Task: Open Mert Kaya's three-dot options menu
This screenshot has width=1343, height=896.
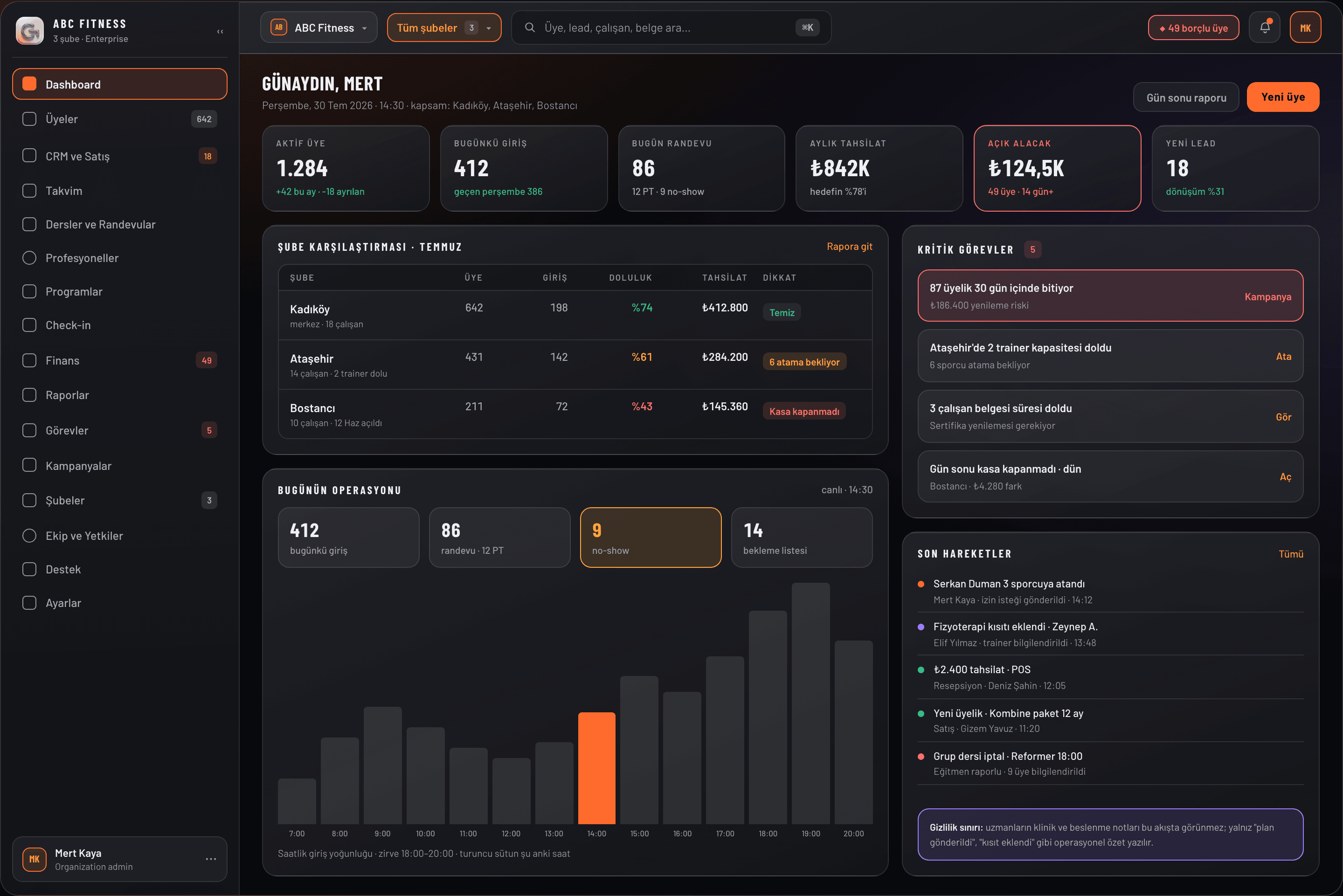Action: coord(211,859)
